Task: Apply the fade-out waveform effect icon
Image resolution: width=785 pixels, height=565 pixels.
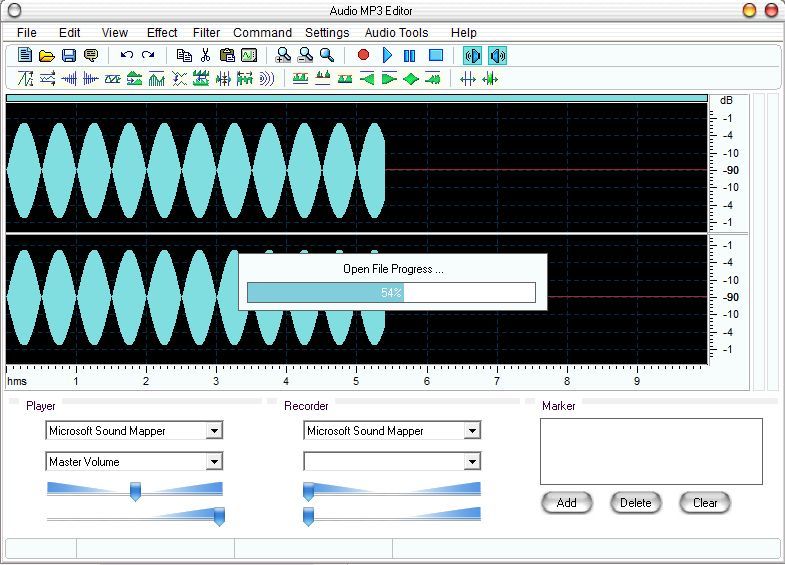Action: pos(91,79)
